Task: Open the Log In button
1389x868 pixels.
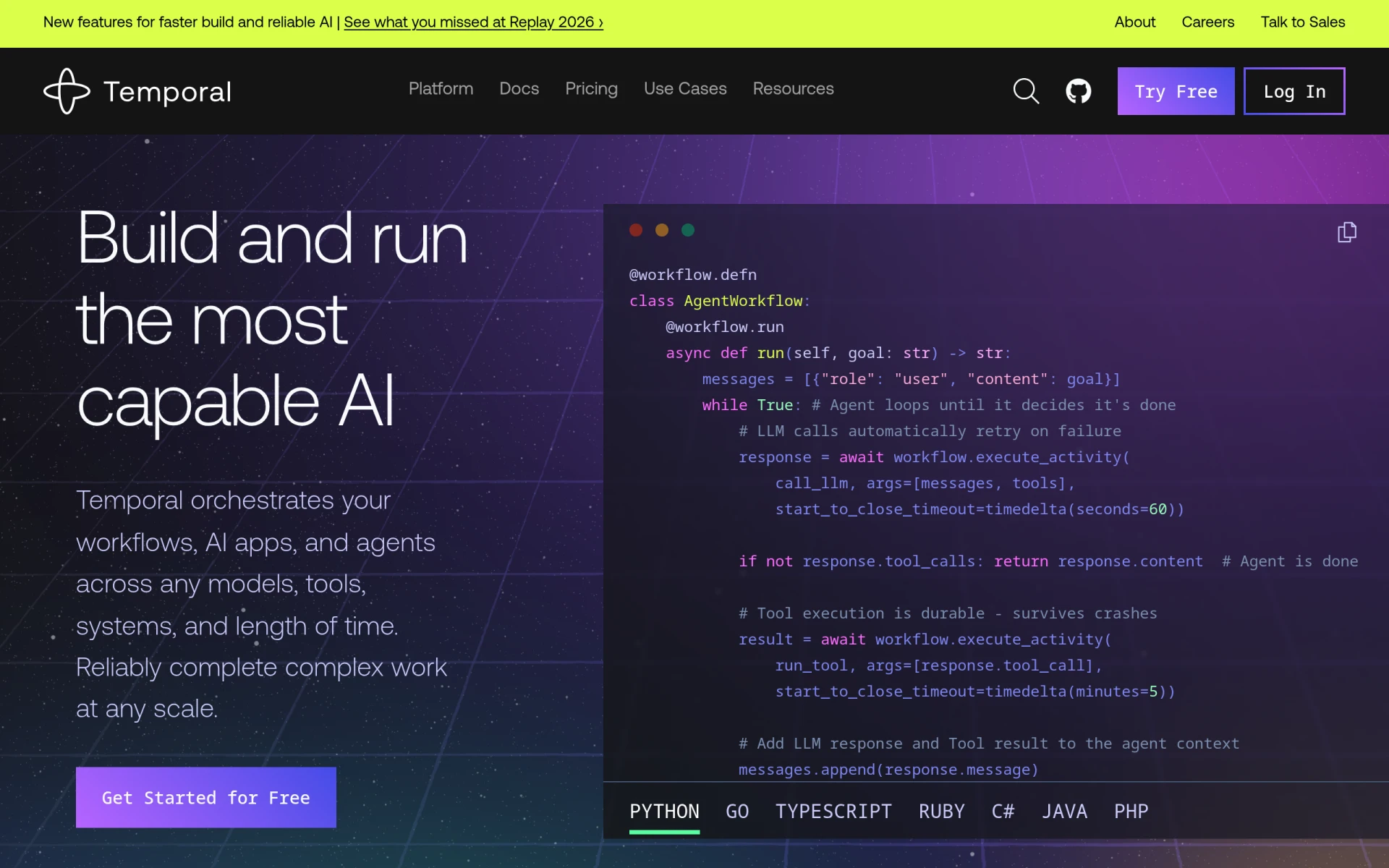Action: tap(1294, 91)
